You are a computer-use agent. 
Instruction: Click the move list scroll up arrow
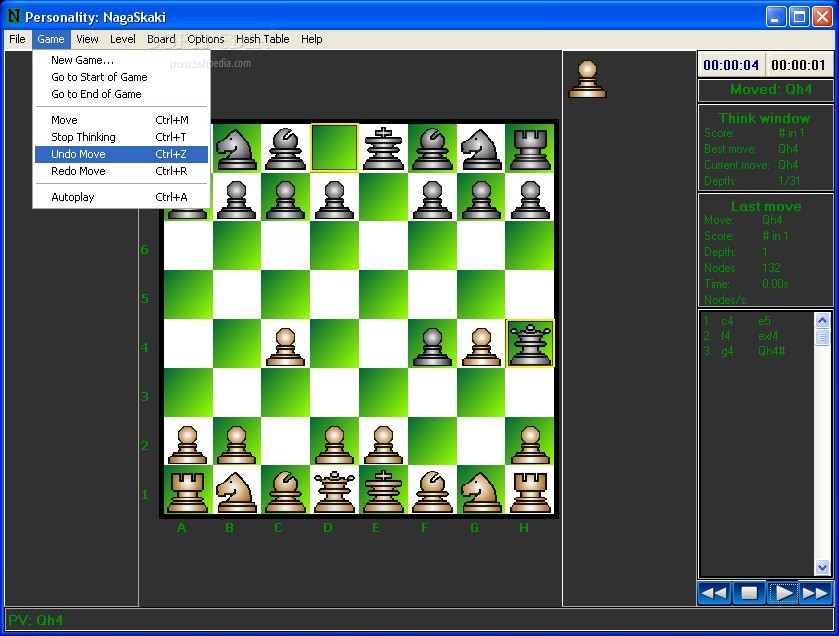[x=822, y=320]
